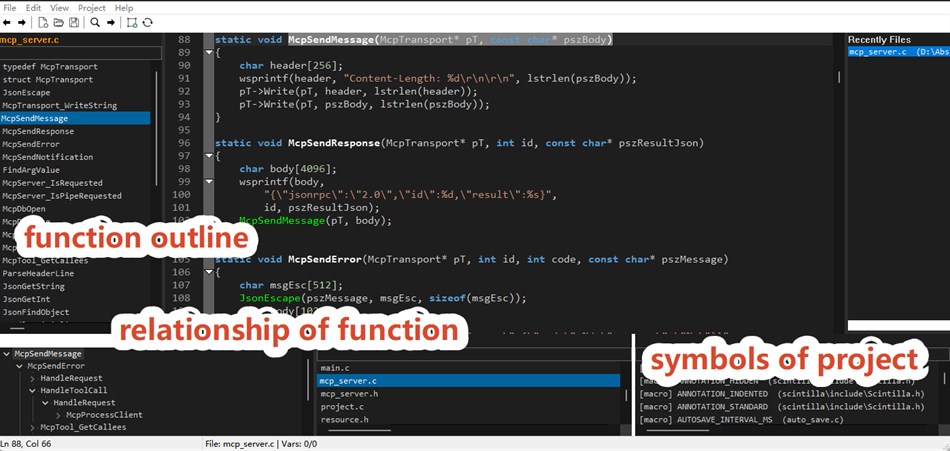Select JsonEscape in function outline list

[27, 92]
